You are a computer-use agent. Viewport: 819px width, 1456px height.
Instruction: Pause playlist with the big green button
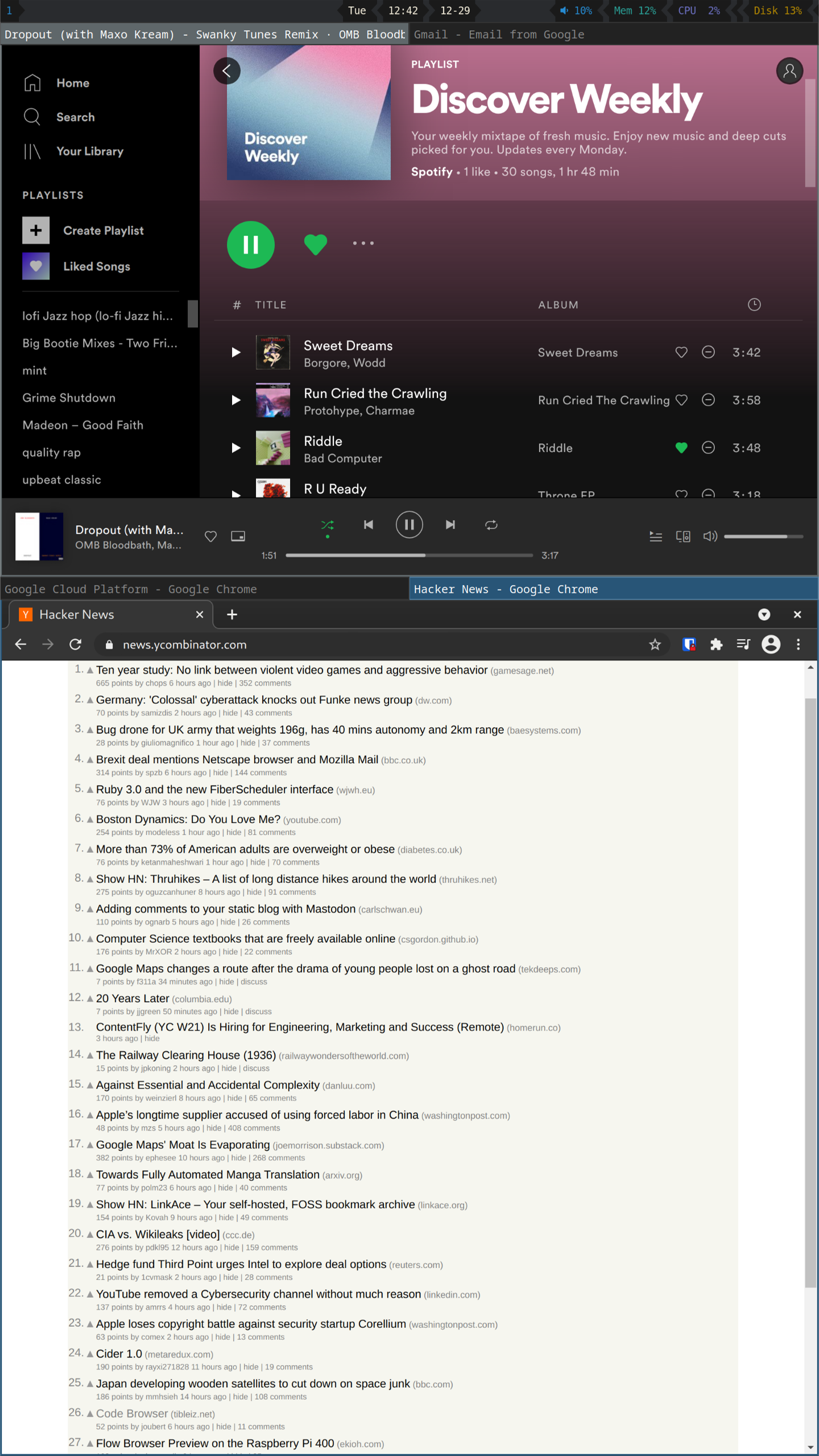click(251, 245)
